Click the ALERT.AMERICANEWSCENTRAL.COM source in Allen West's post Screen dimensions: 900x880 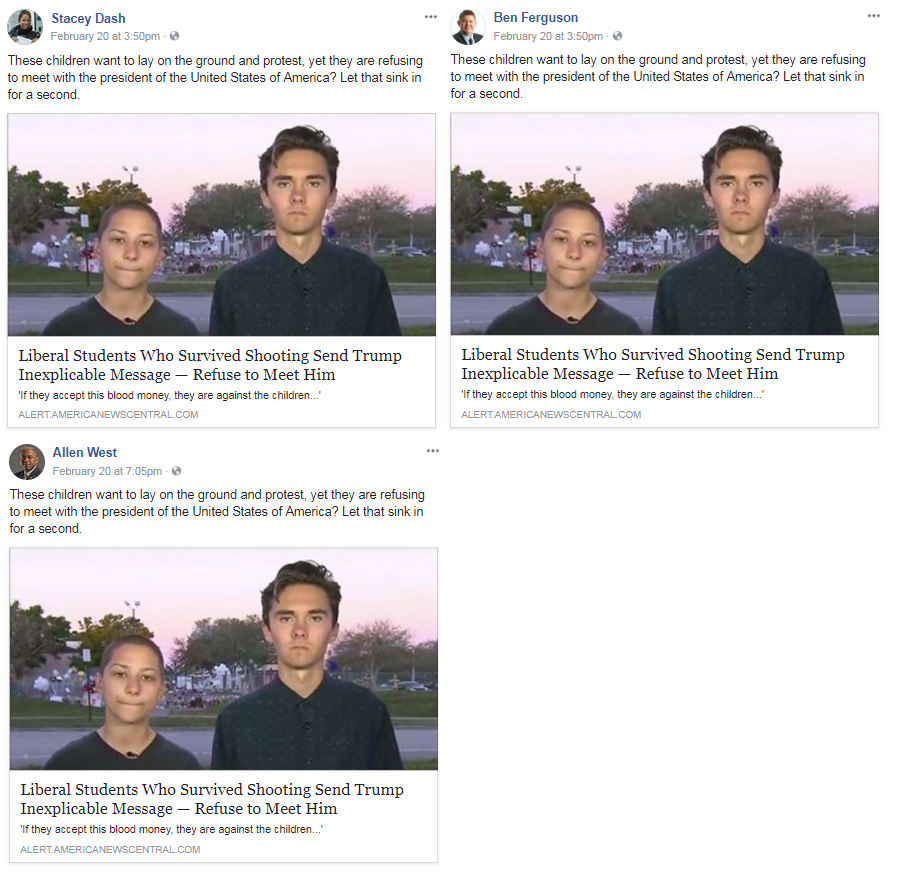(x=110, y=850)
